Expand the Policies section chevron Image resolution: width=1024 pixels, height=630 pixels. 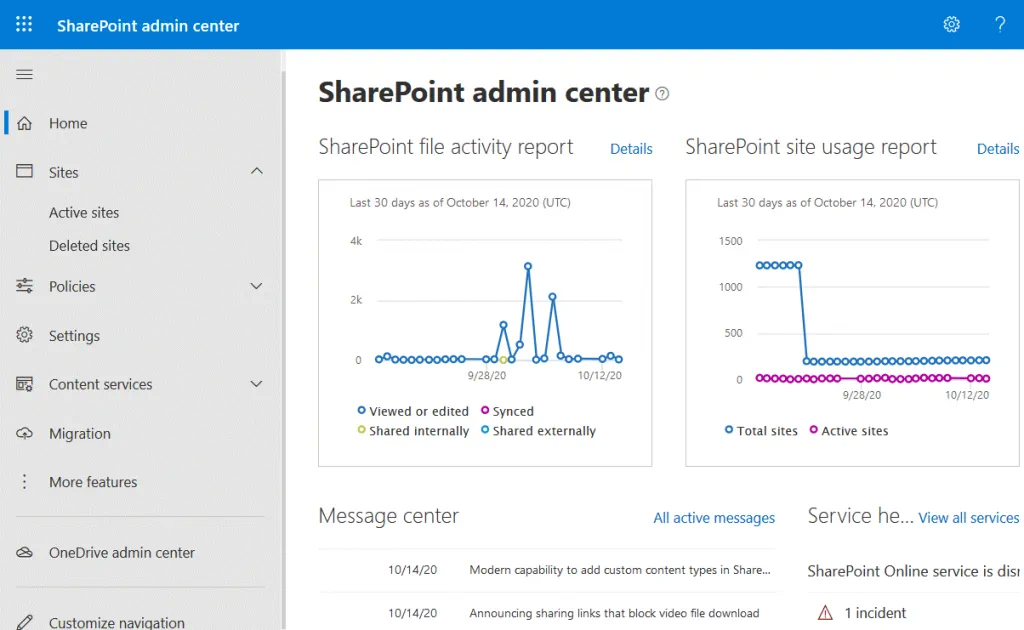click(x=256, y=286)
